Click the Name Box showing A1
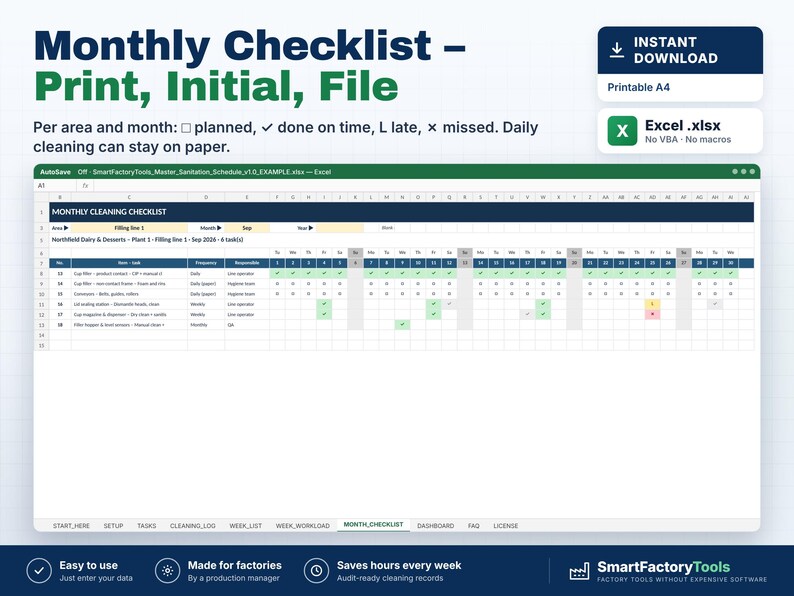Image resolution: width=794 pixels, height=596 pixels. (55, 186)
